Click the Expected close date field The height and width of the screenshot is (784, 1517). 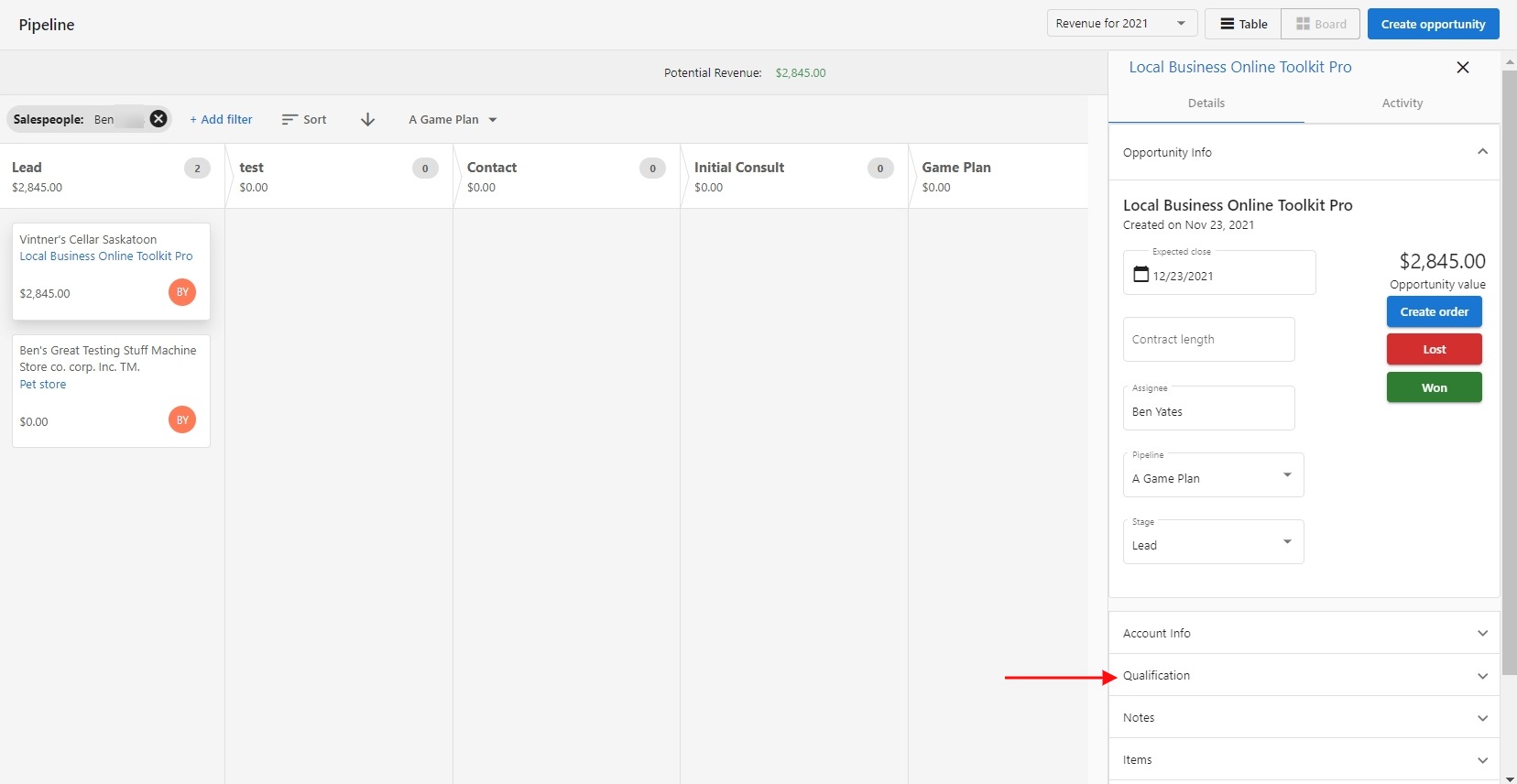(1219, 273)
